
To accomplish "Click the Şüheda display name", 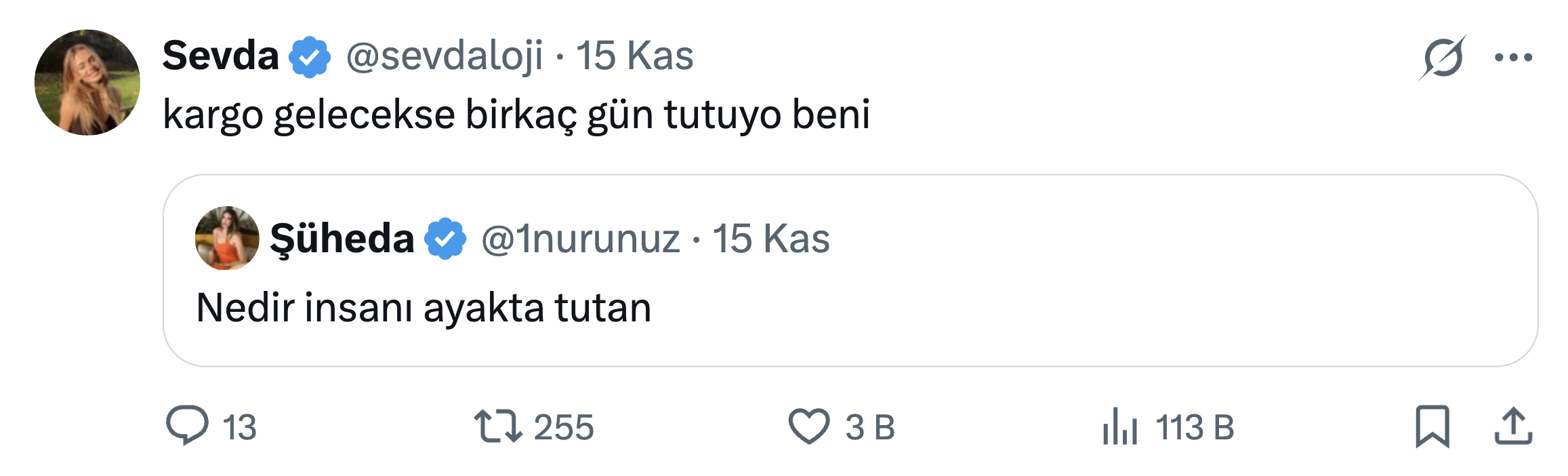I will click(342, 239).
